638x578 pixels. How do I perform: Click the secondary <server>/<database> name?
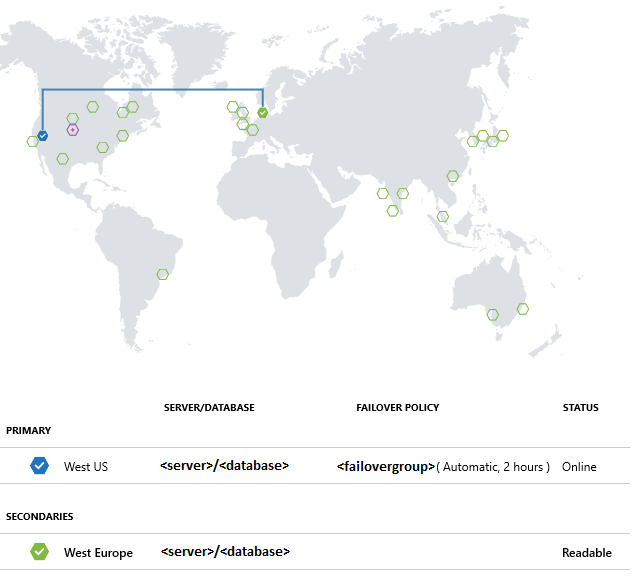point(225,552)
